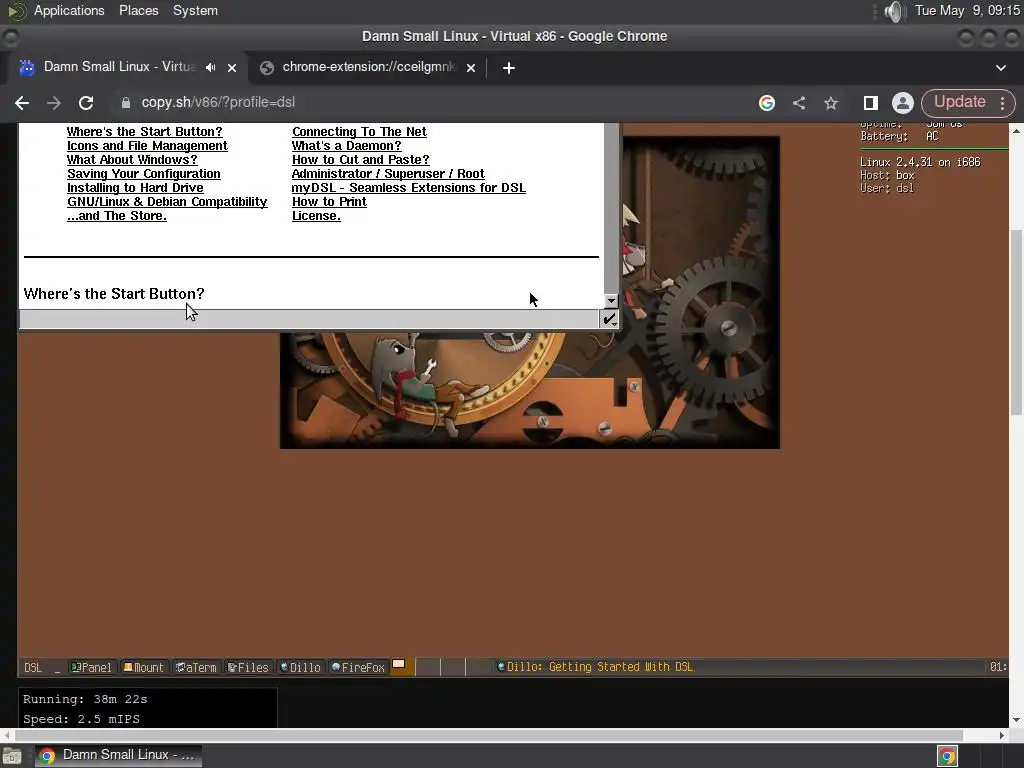Open How to Cut and Paste? link
Image resolution: width=1024 pixels, height=768 pixels.
(360, 160)
